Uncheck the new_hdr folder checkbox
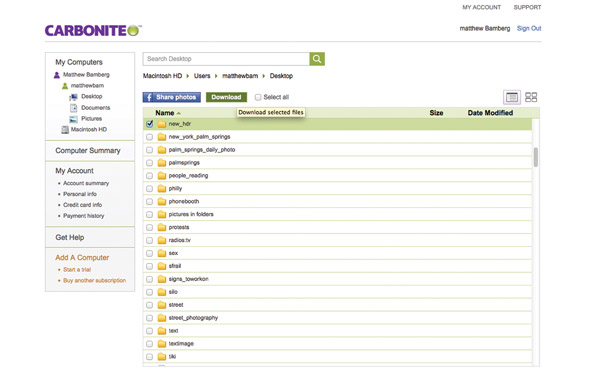 pos(150,124)
